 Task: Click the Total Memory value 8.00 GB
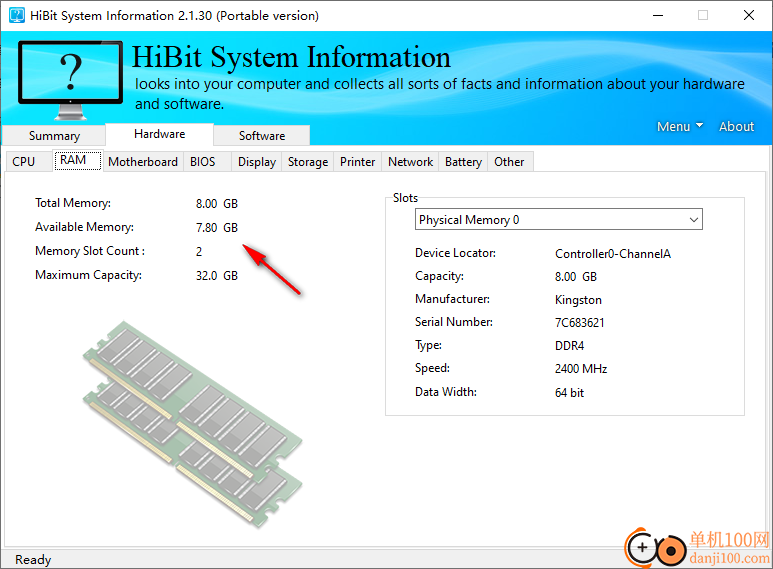pos(217,204)
